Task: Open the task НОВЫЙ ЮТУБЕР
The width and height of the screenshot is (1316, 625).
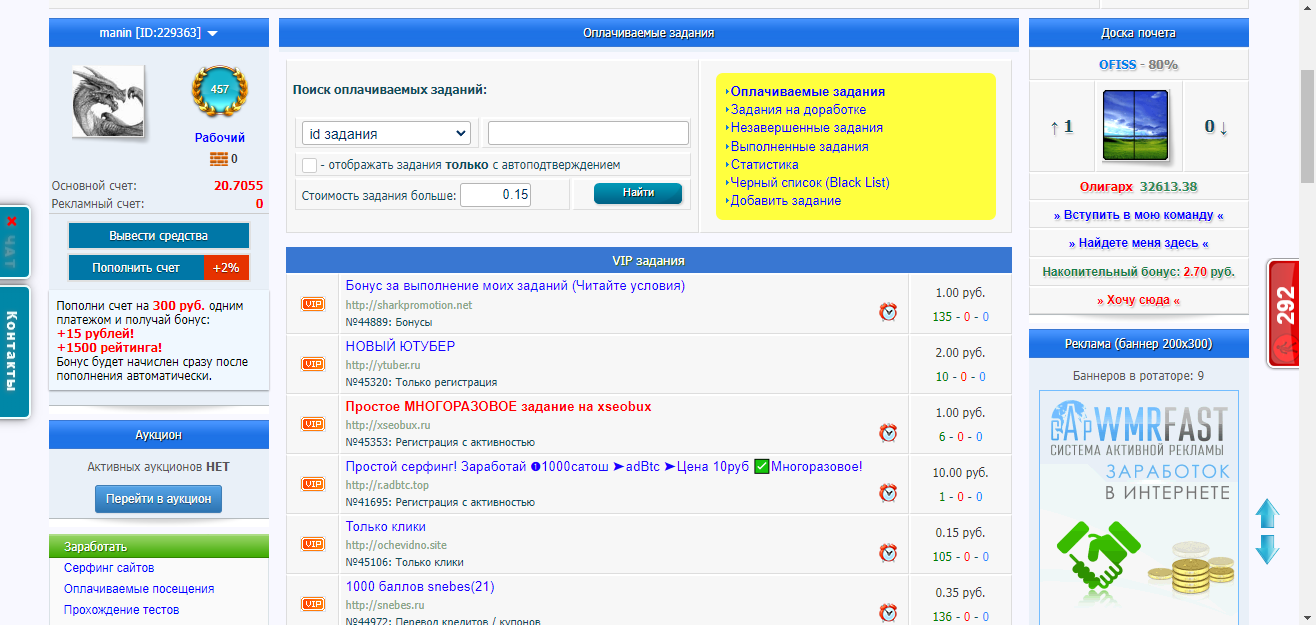Action: pos(400,346)
